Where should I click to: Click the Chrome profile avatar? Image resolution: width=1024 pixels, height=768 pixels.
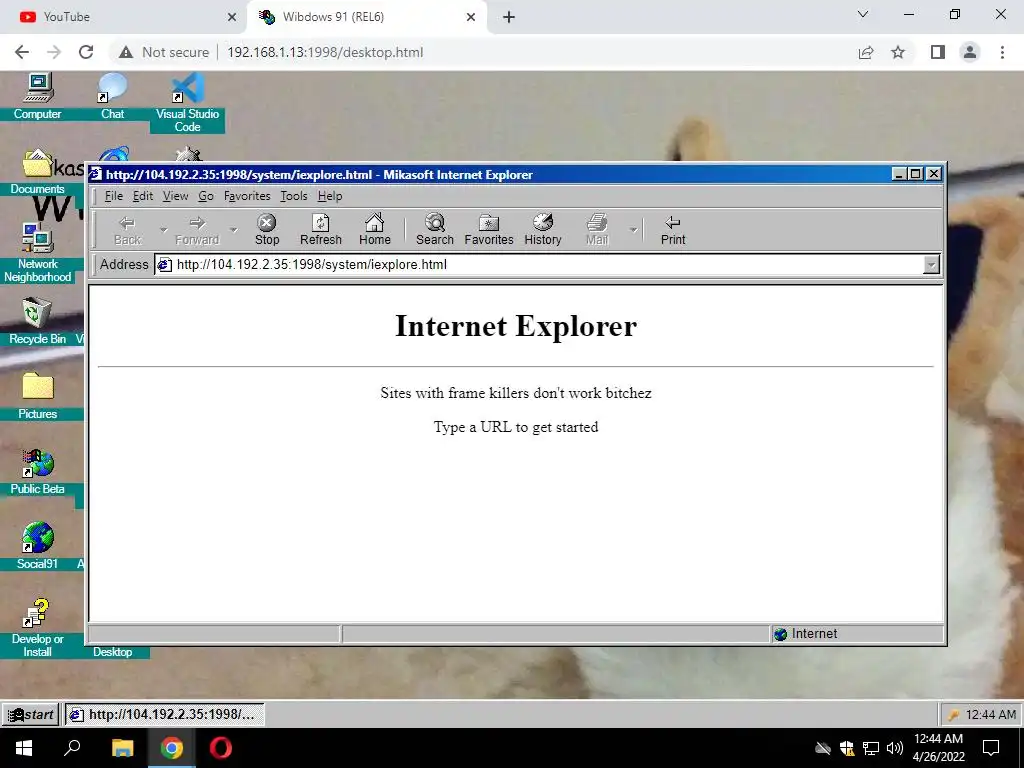tap(970, 52)
